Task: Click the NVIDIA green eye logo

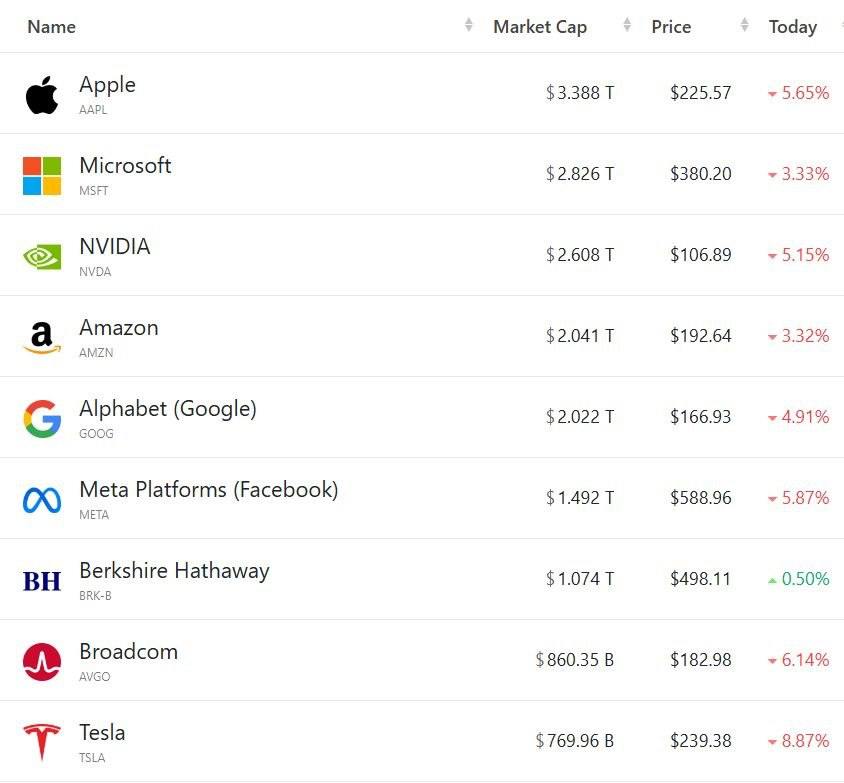Action: point(42,257)
